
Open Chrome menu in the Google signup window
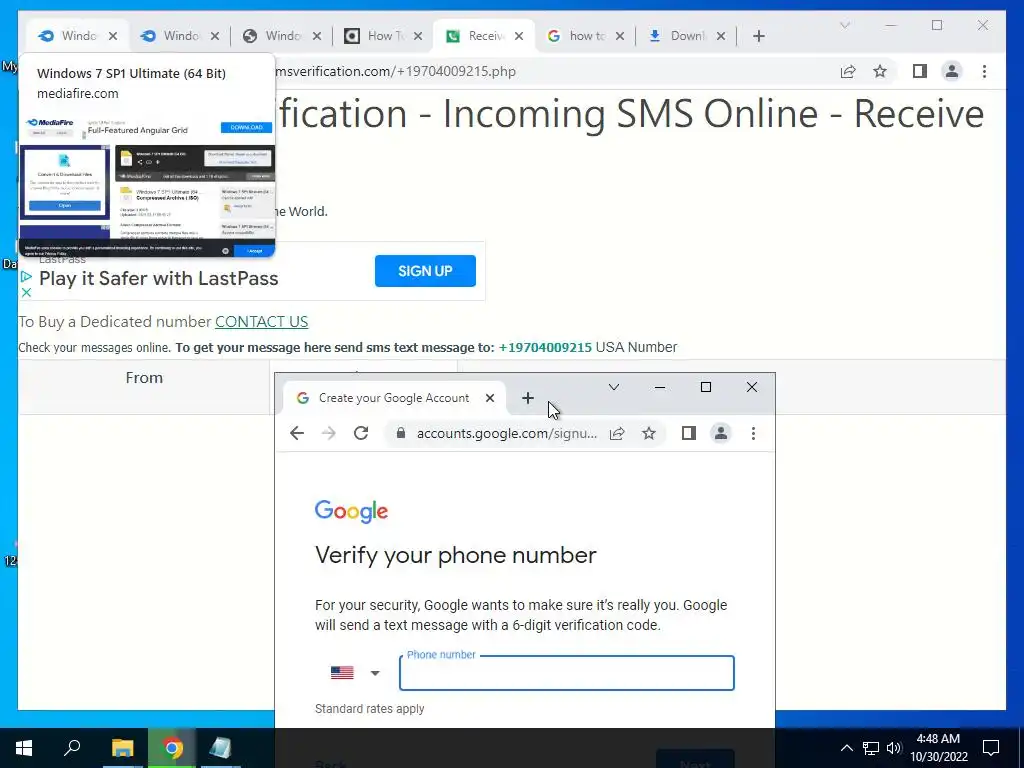[753, 433]
